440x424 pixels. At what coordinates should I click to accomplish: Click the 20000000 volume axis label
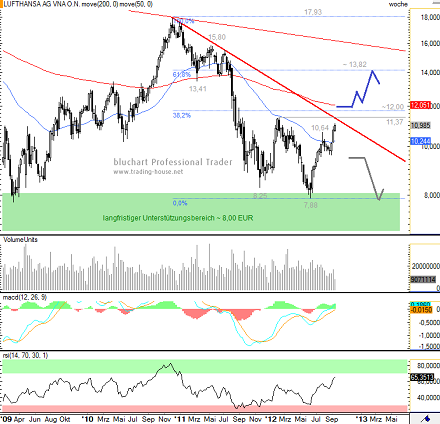pos(426,266)
